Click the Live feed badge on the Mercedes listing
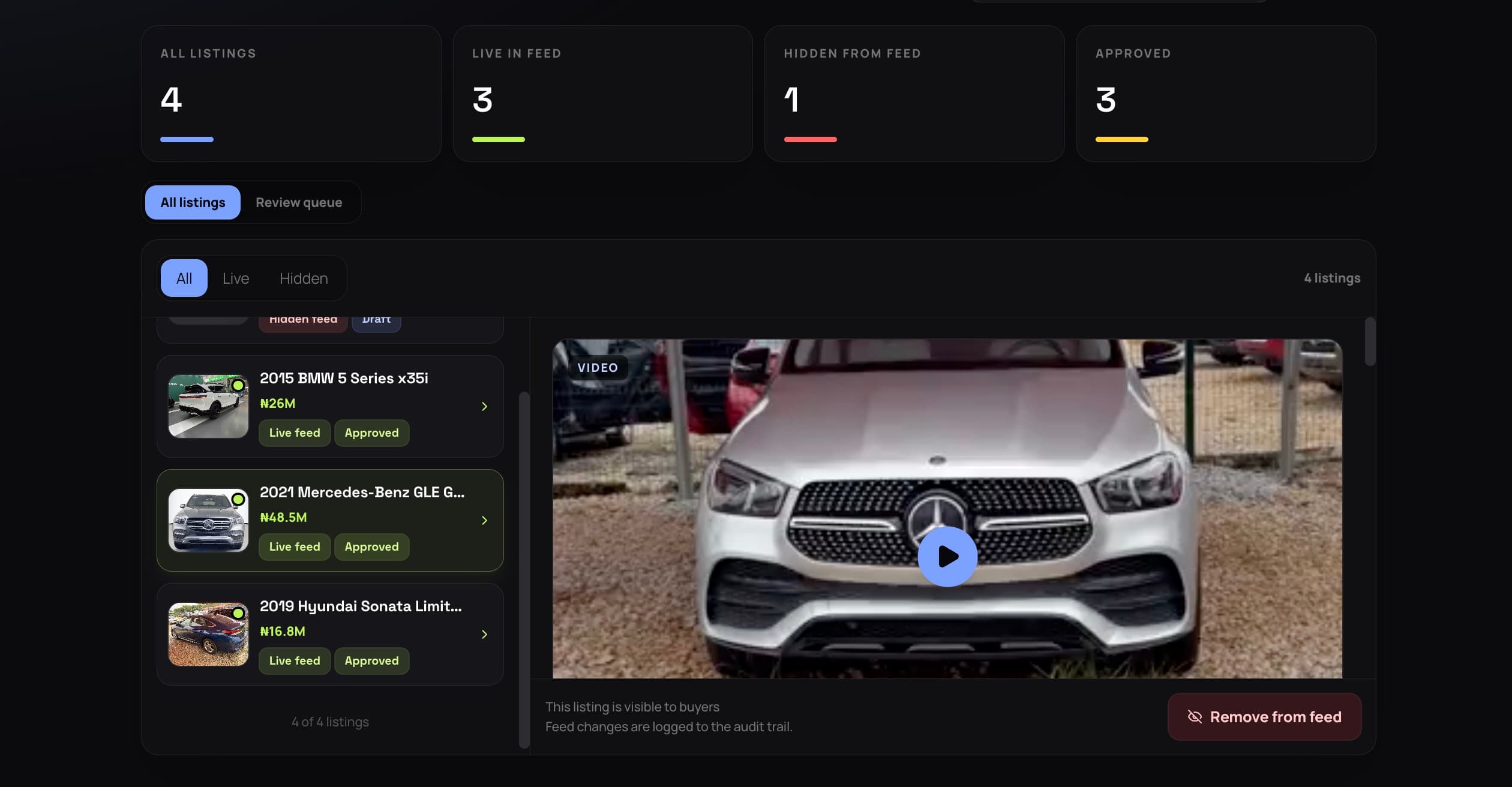The image size is (1512, 787). (x=295, y=546)
